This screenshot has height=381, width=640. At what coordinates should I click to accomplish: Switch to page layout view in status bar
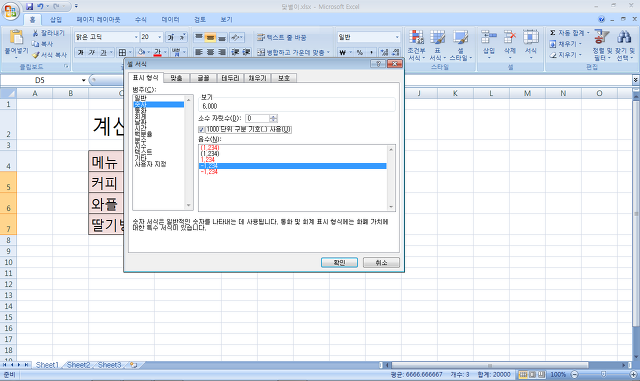532,374
